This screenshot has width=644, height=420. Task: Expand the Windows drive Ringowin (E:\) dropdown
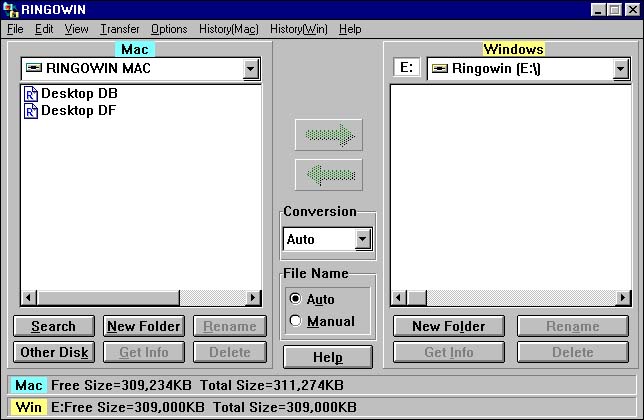pyautogui.click(x=621, y=69)
